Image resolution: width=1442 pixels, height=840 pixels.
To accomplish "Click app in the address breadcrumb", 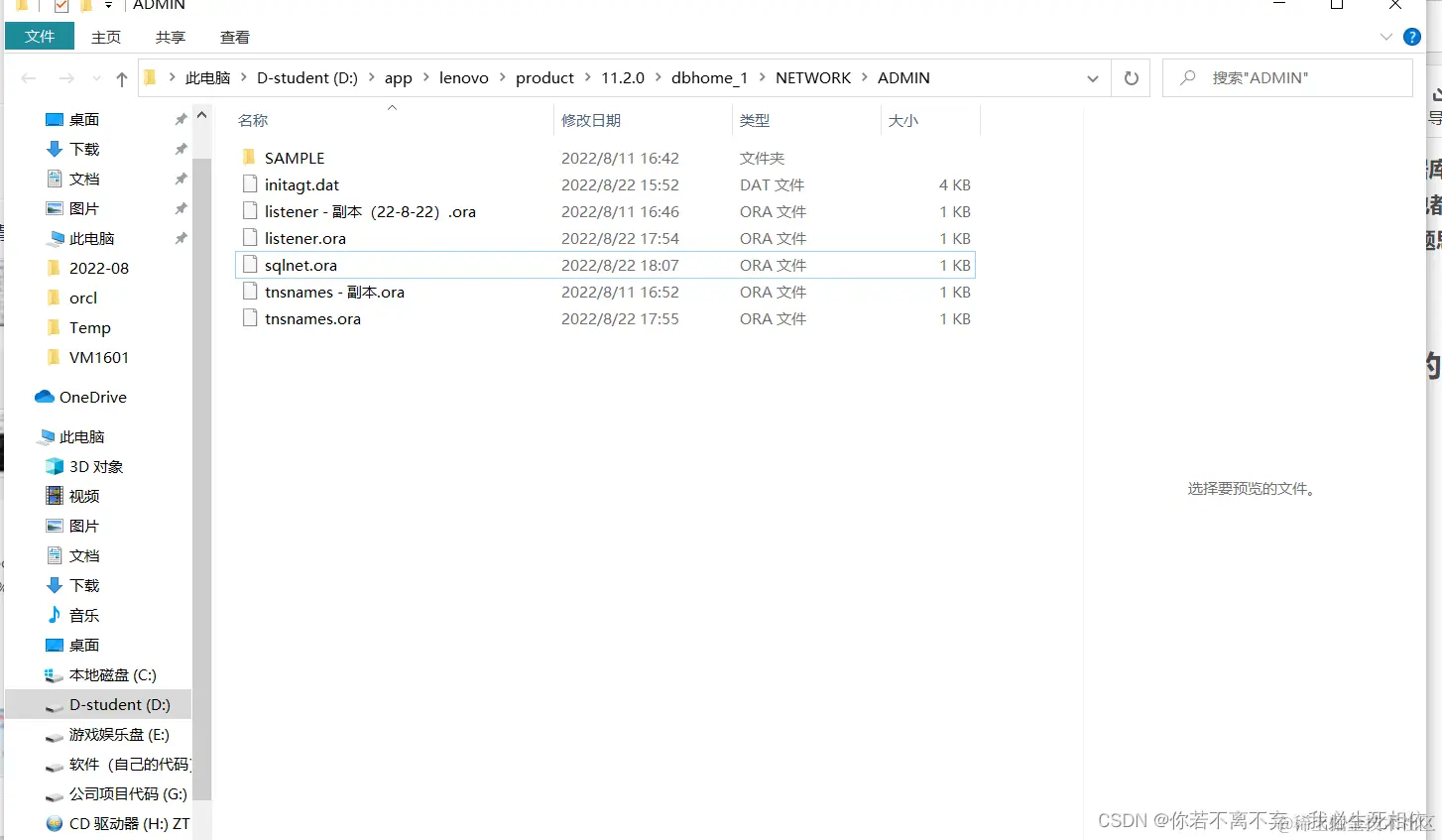I will pos(399,78).
